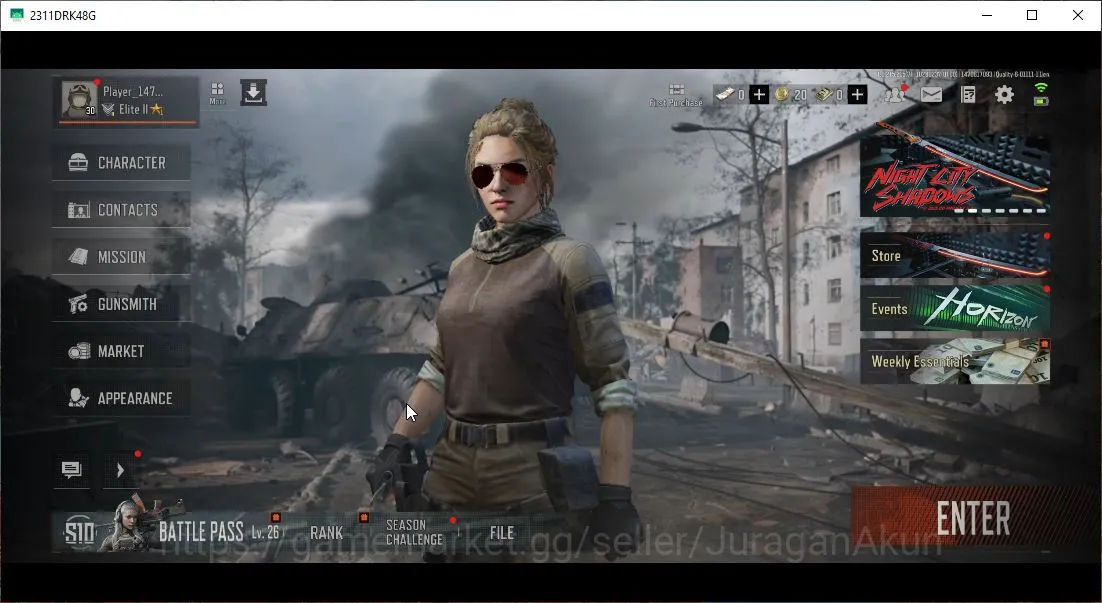Open the APPEARANCE menu

pyautogui.click(x=121, y=398)
